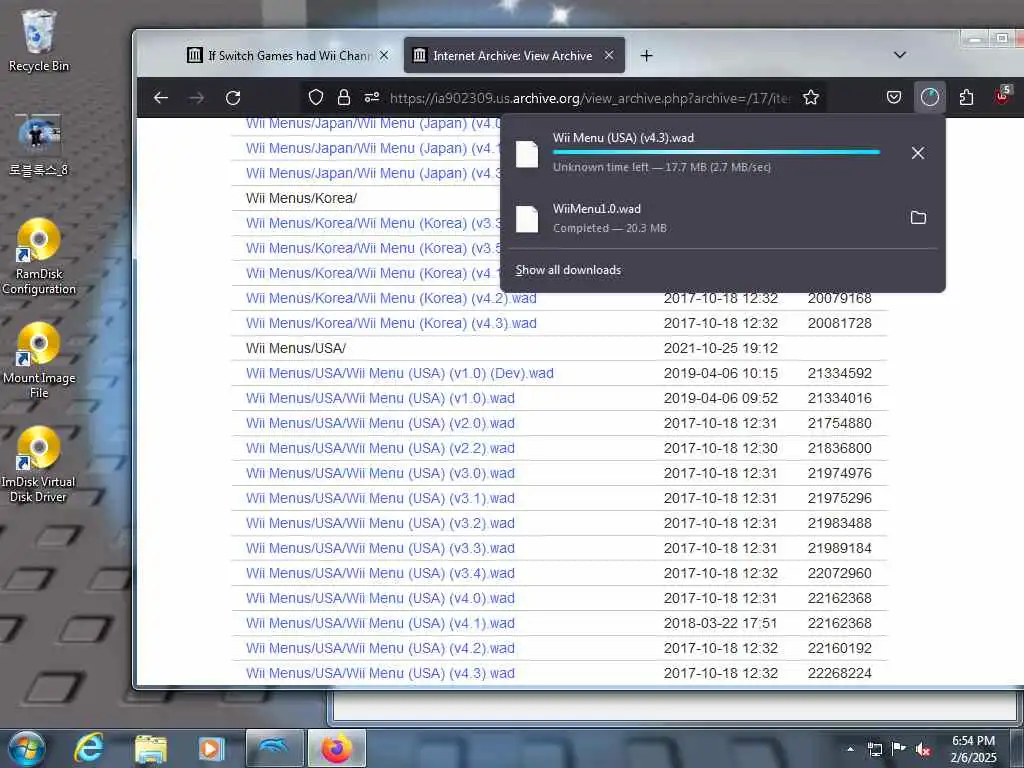Click the muted volume tray icon
The width and height of the screenshot is (1024, 768).
pyautogui.click(x=923, y=749)
